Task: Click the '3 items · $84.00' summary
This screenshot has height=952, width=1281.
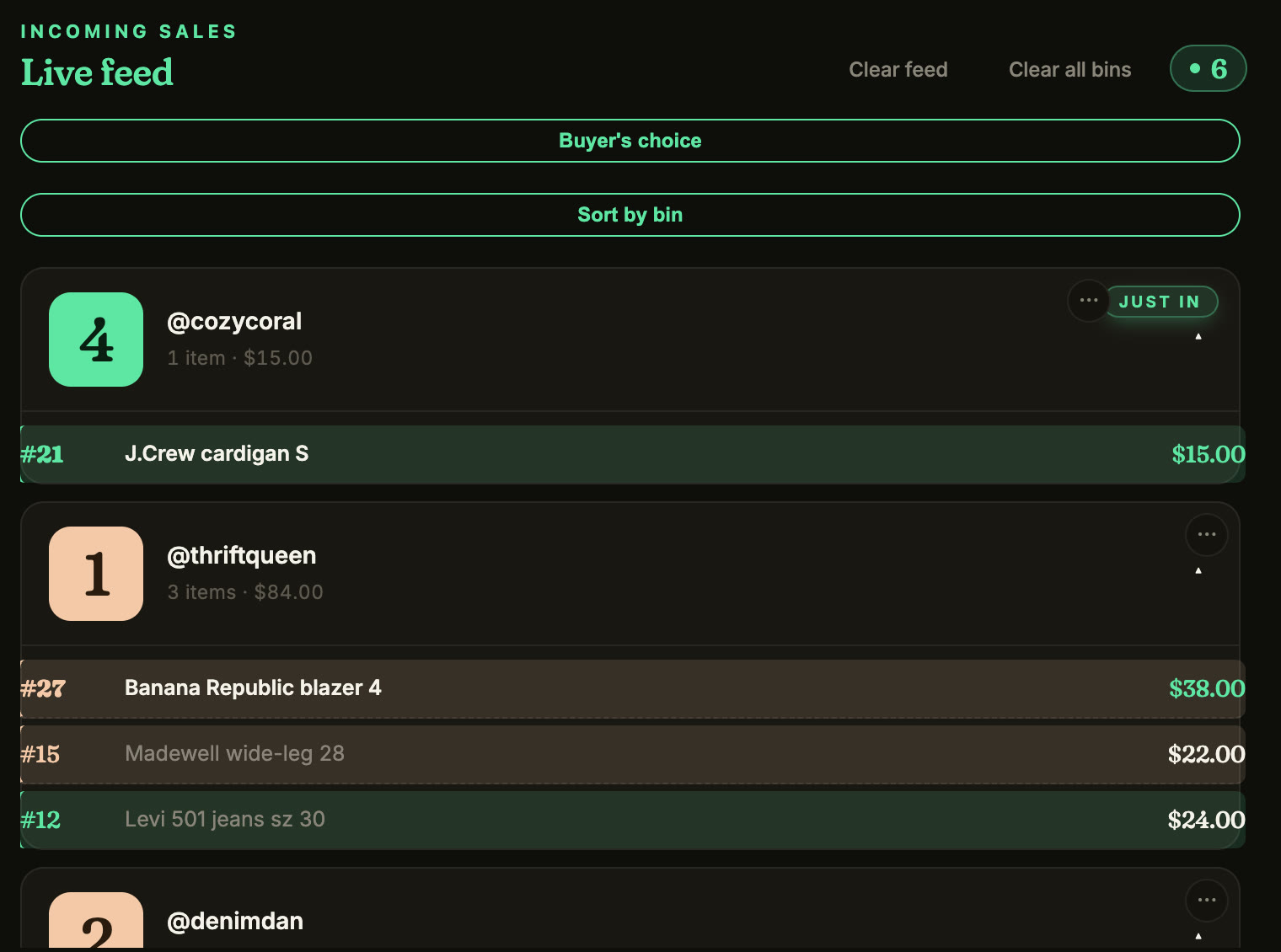Action: pos(245,592)
